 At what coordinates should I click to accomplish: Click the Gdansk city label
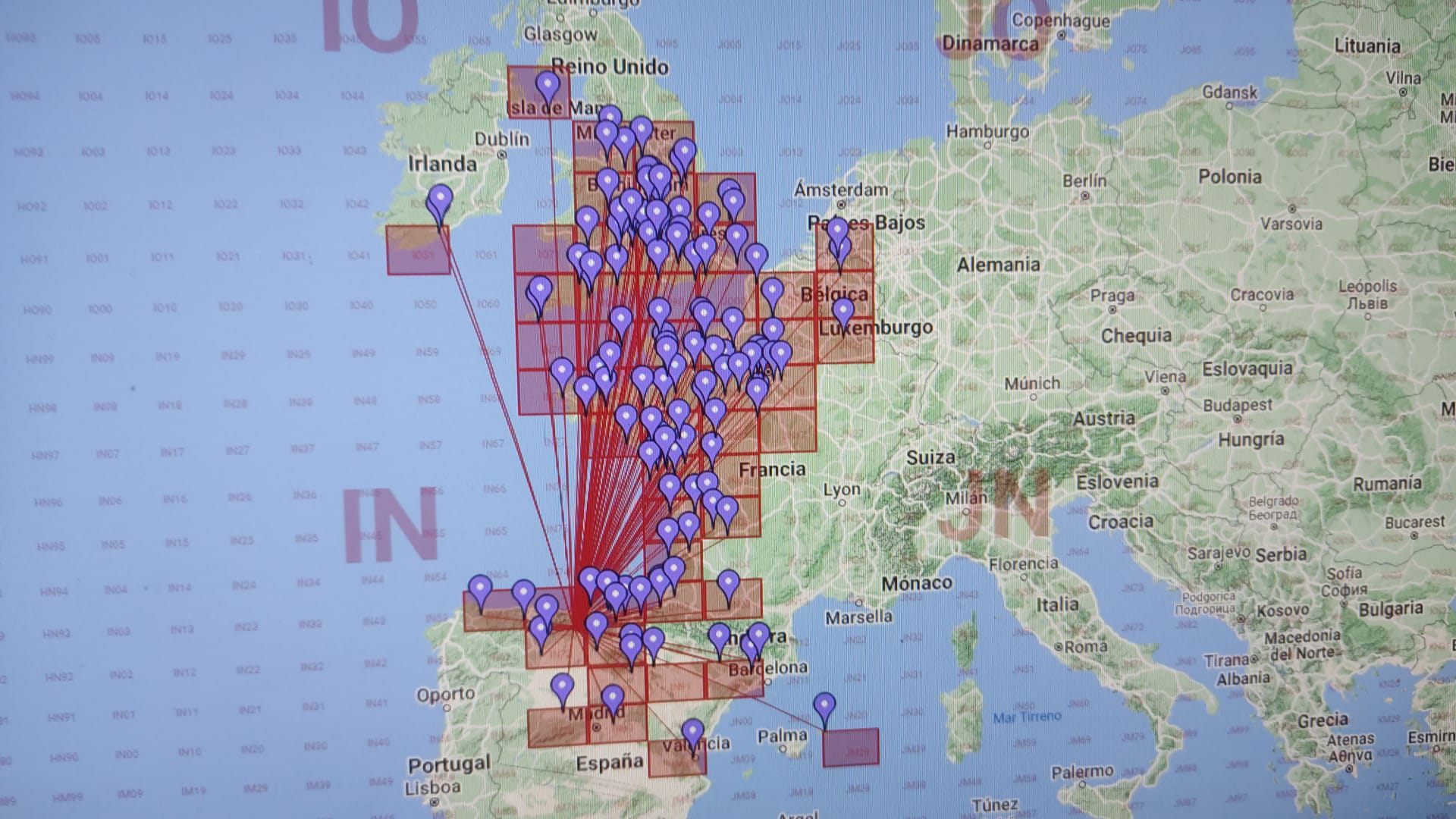pos(1229,93)
